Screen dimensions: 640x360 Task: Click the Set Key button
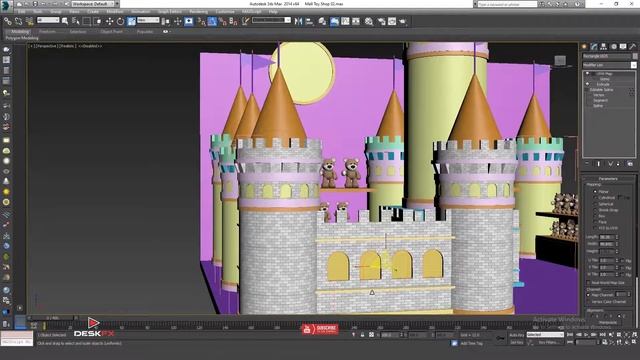coord(516,342)
